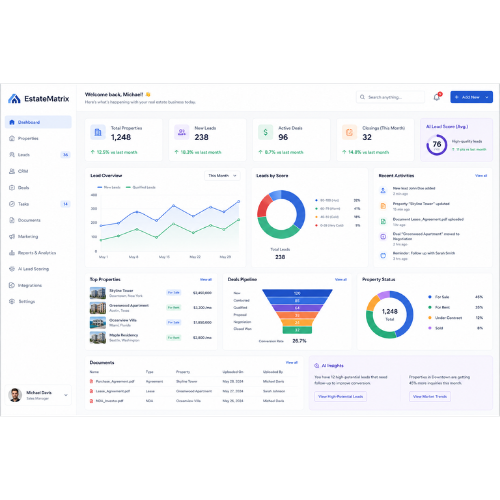The height and width of the screenshot is (500, 500).
Task: Click the For Sale legend dot in Property Status
Action: (430, 297)
